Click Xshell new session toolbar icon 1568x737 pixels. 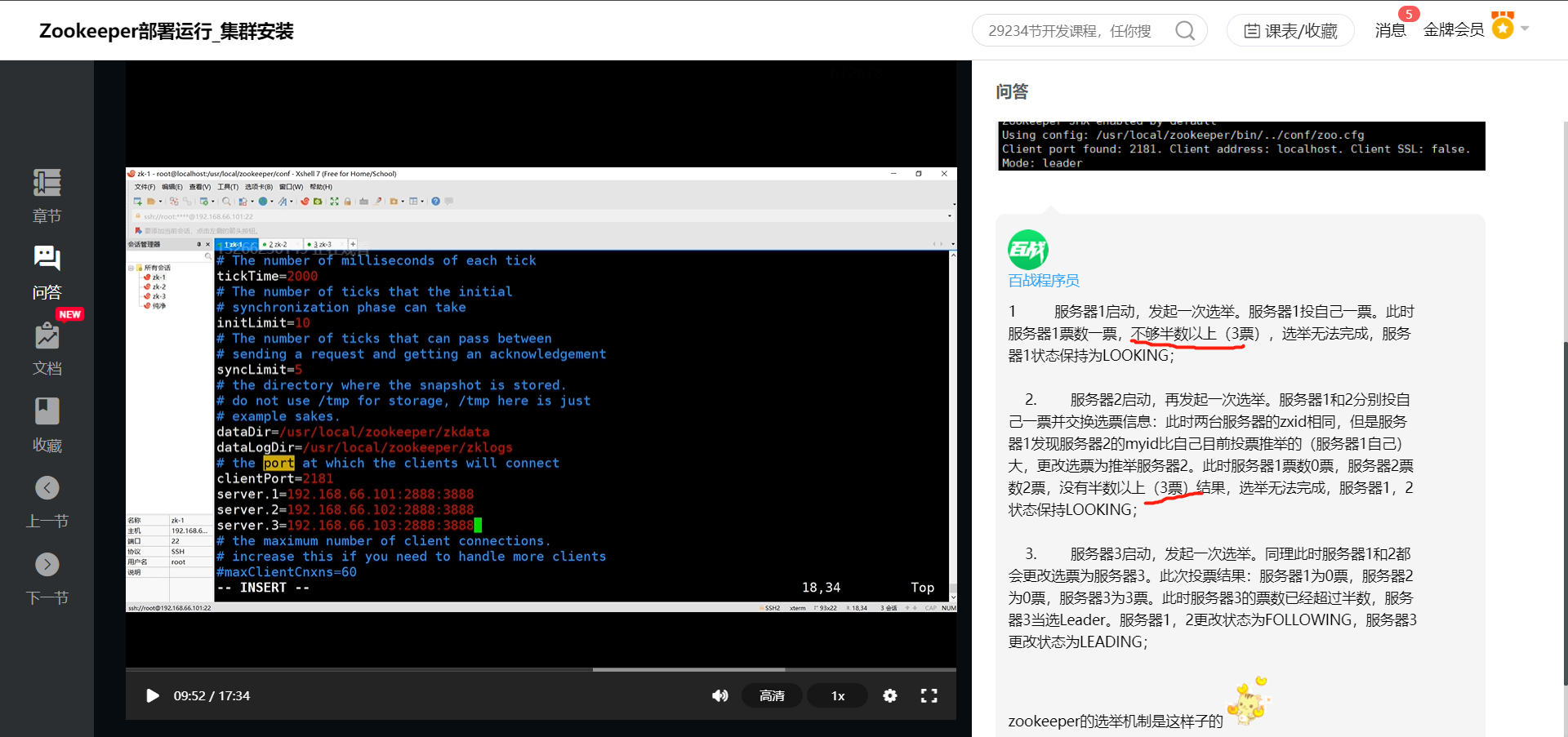[138, 202]
